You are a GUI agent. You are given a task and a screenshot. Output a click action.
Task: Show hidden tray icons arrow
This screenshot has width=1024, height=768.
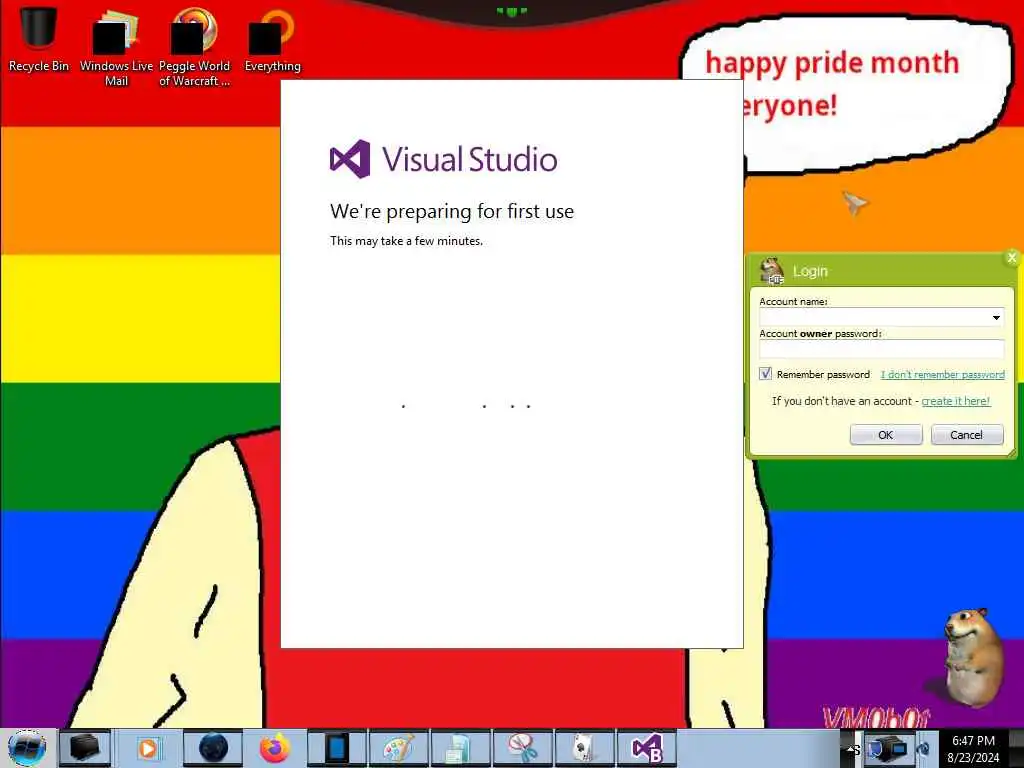[852, 749]
